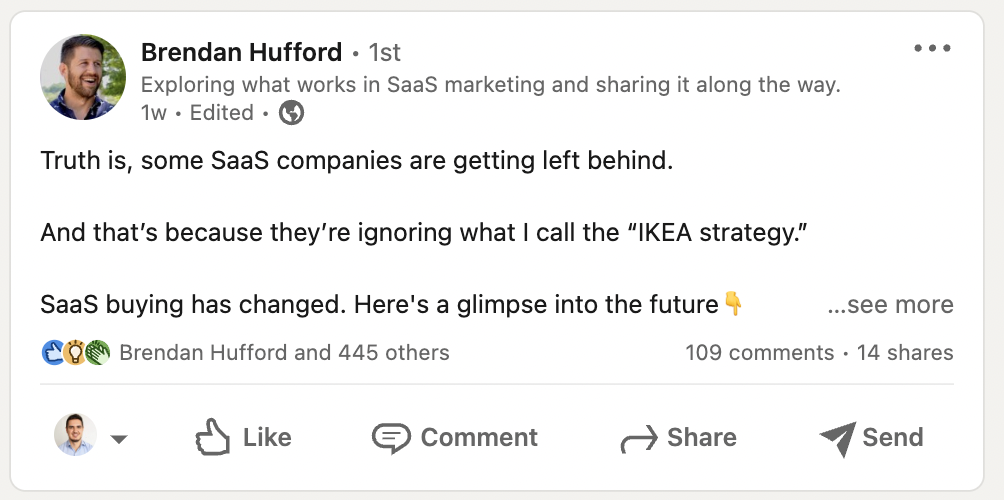Click the green clapping reaction icon
1004x500 pixels.
96,352
